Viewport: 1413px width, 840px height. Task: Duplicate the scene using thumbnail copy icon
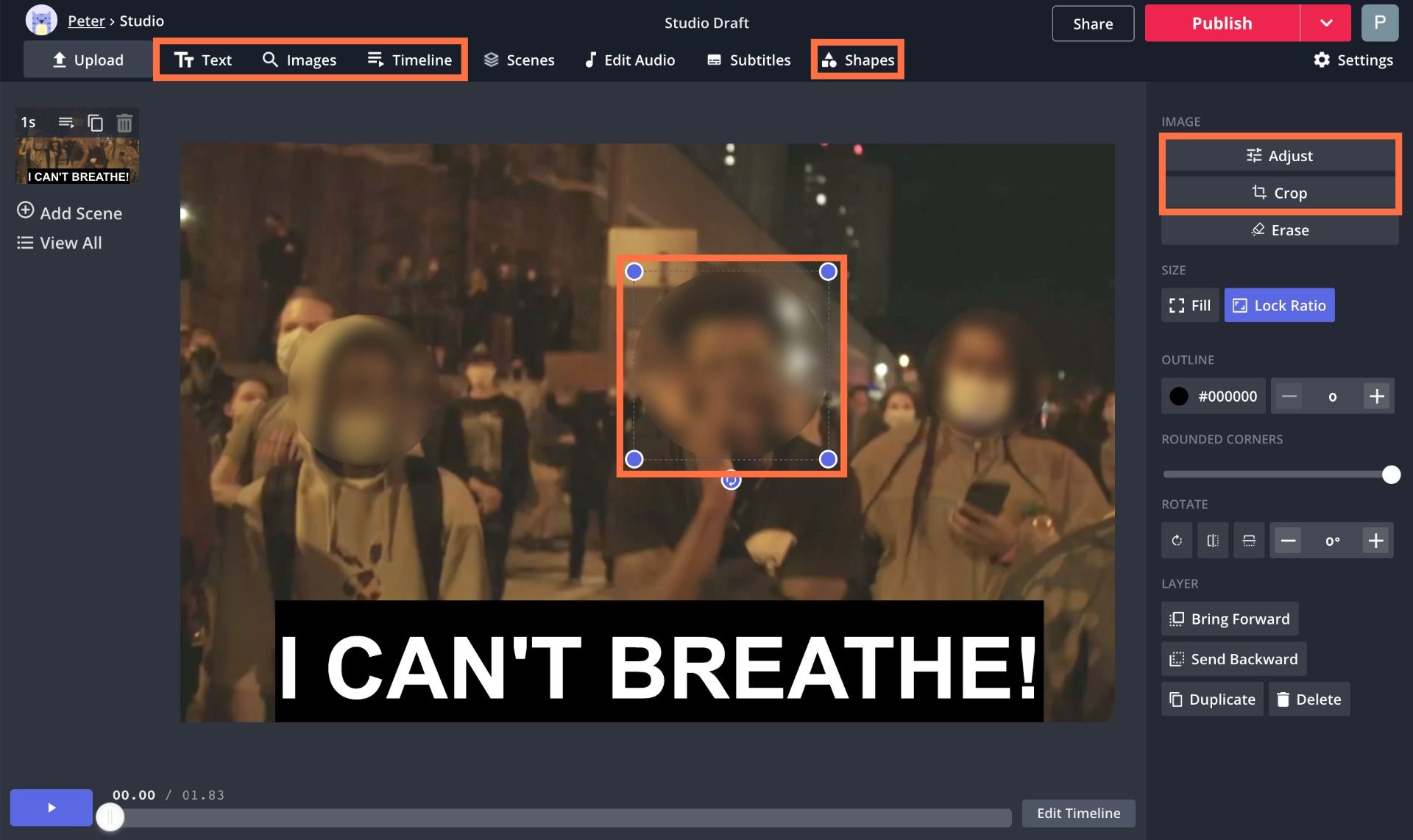click(95, 122)
